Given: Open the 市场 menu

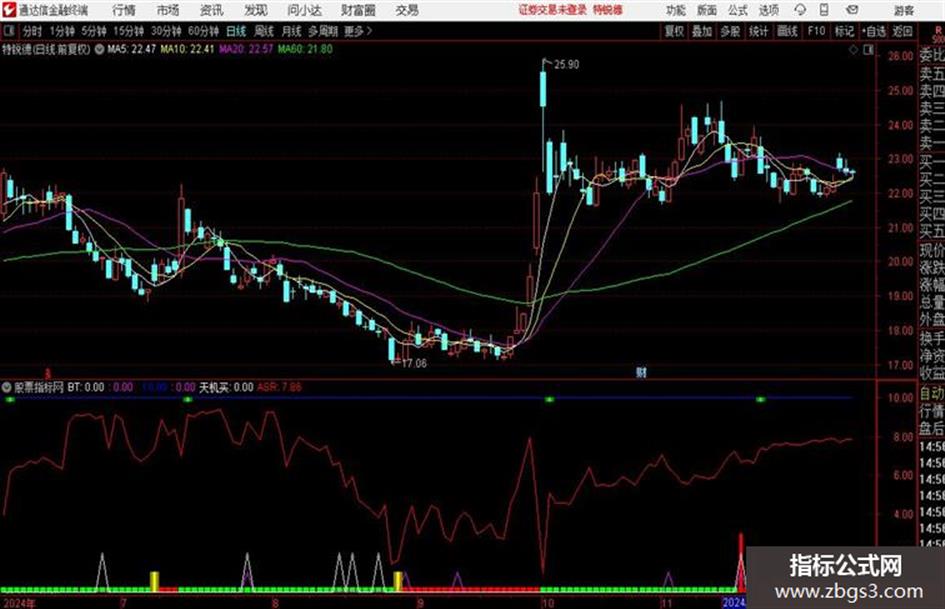Looking at the screenshot, I should click(168, 10).
